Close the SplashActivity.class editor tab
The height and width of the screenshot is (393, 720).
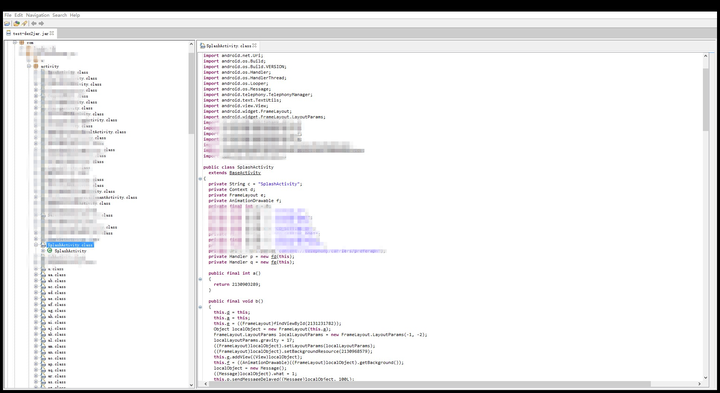click(x=254, y=45)
